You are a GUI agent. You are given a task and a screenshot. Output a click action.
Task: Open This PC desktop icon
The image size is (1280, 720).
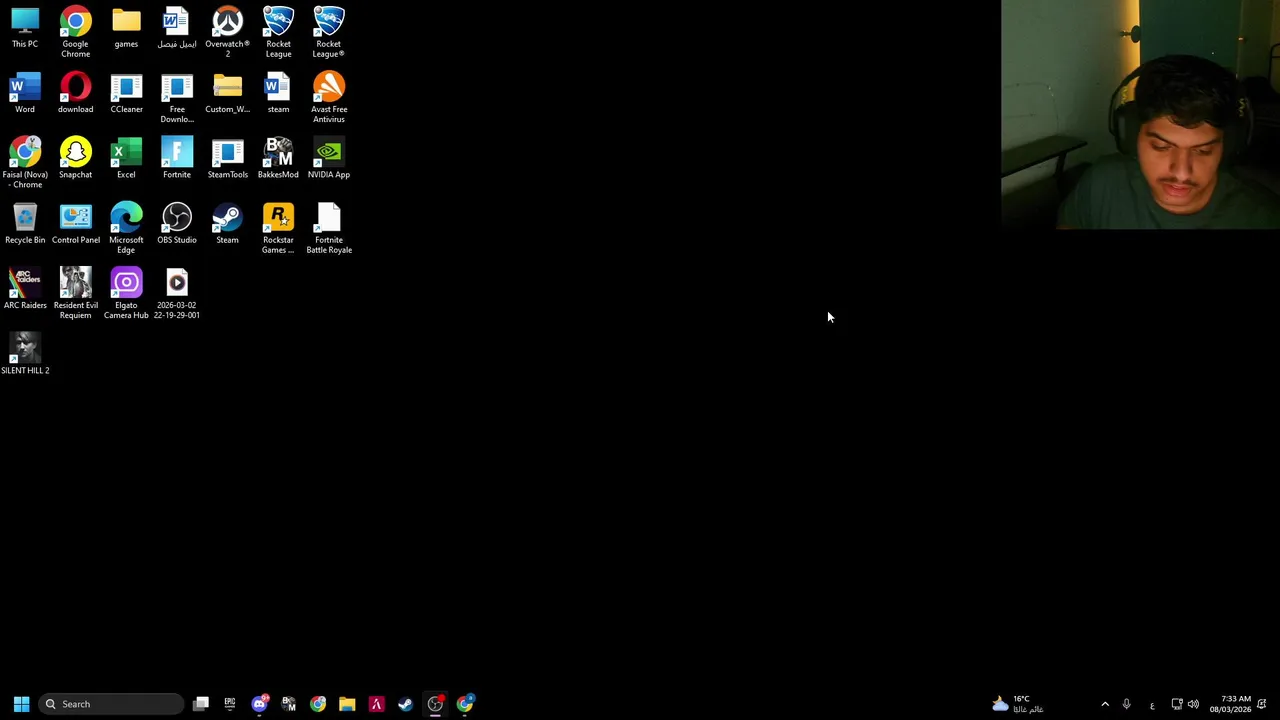25,28
